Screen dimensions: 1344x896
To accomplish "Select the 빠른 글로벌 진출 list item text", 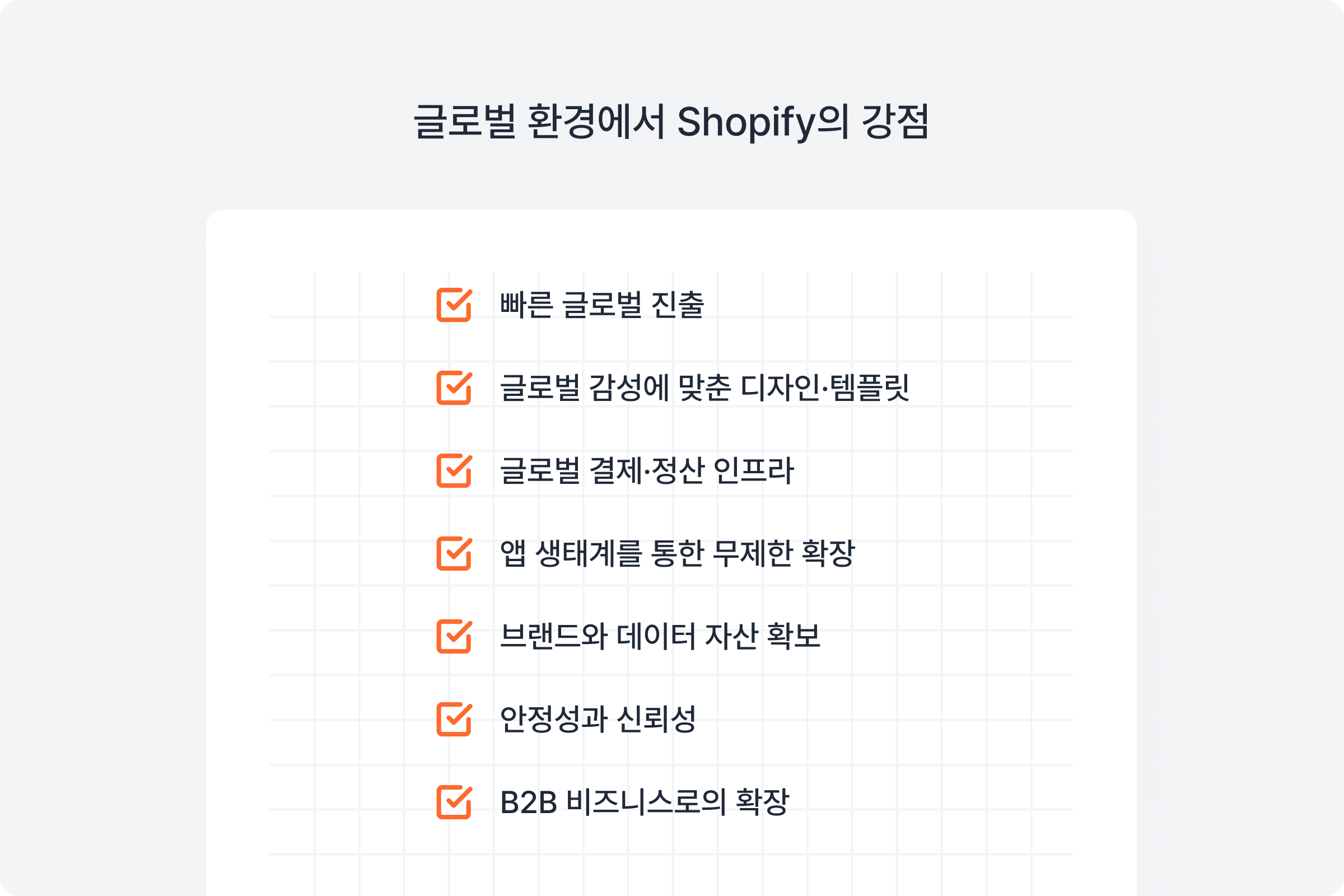I will [x=601, y=305].
